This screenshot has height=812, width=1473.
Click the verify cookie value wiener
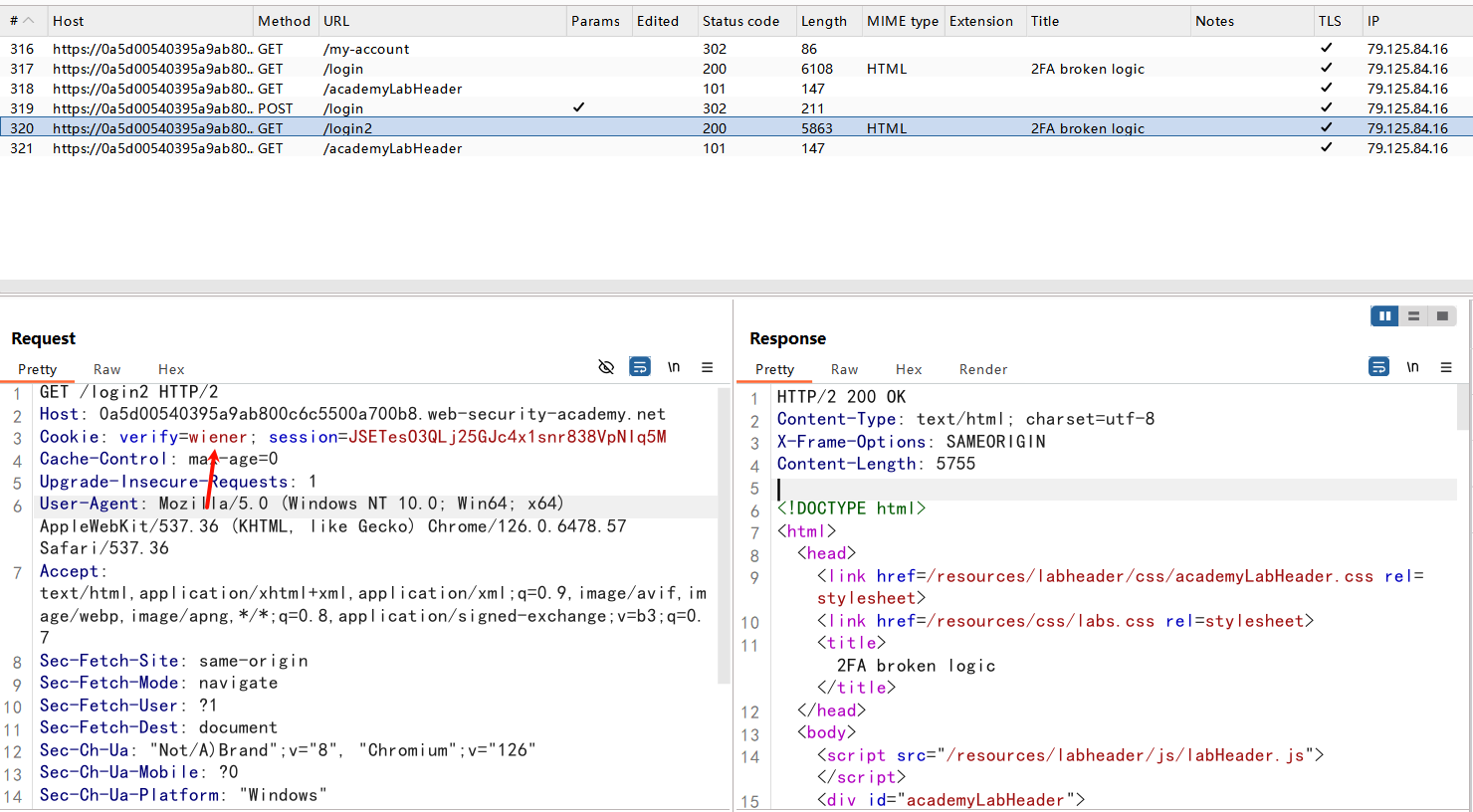click(x=218, y=437)
